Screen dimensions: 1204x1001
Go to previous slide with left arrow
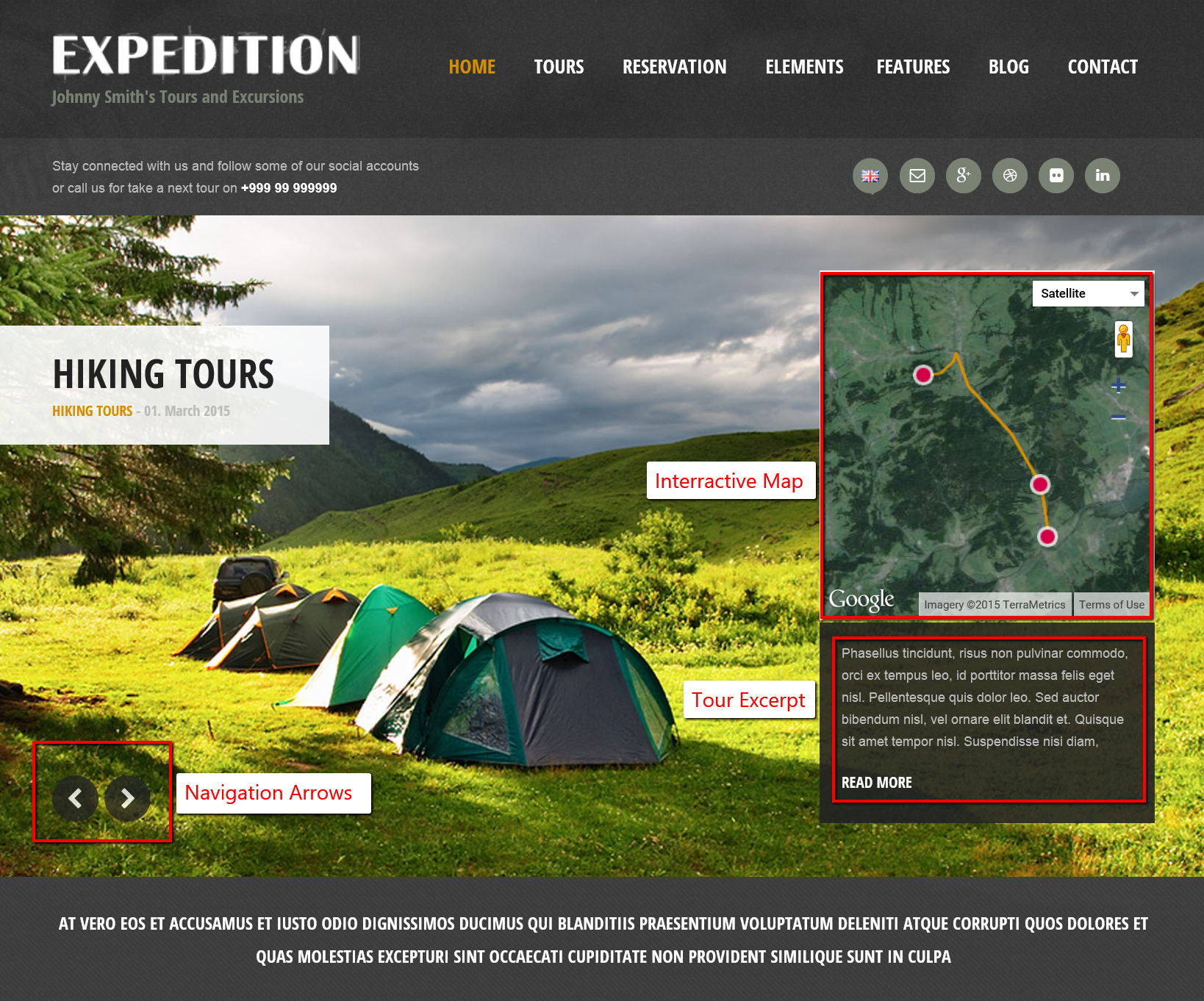(75, 798)
